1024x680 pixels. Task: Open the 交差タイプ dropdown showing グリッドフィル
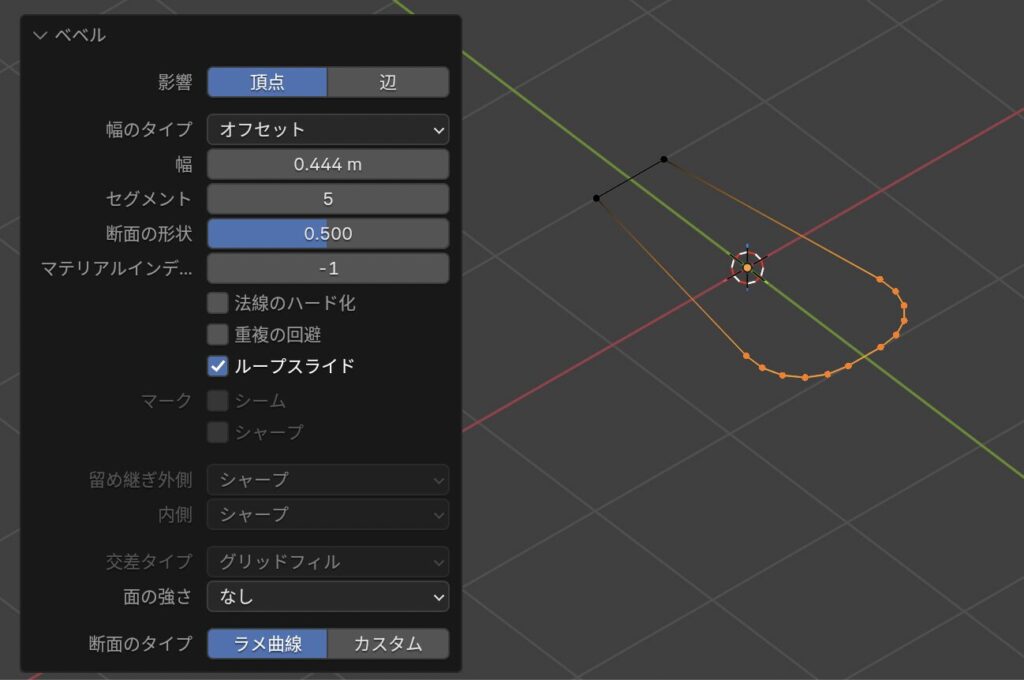pos(327,562)
